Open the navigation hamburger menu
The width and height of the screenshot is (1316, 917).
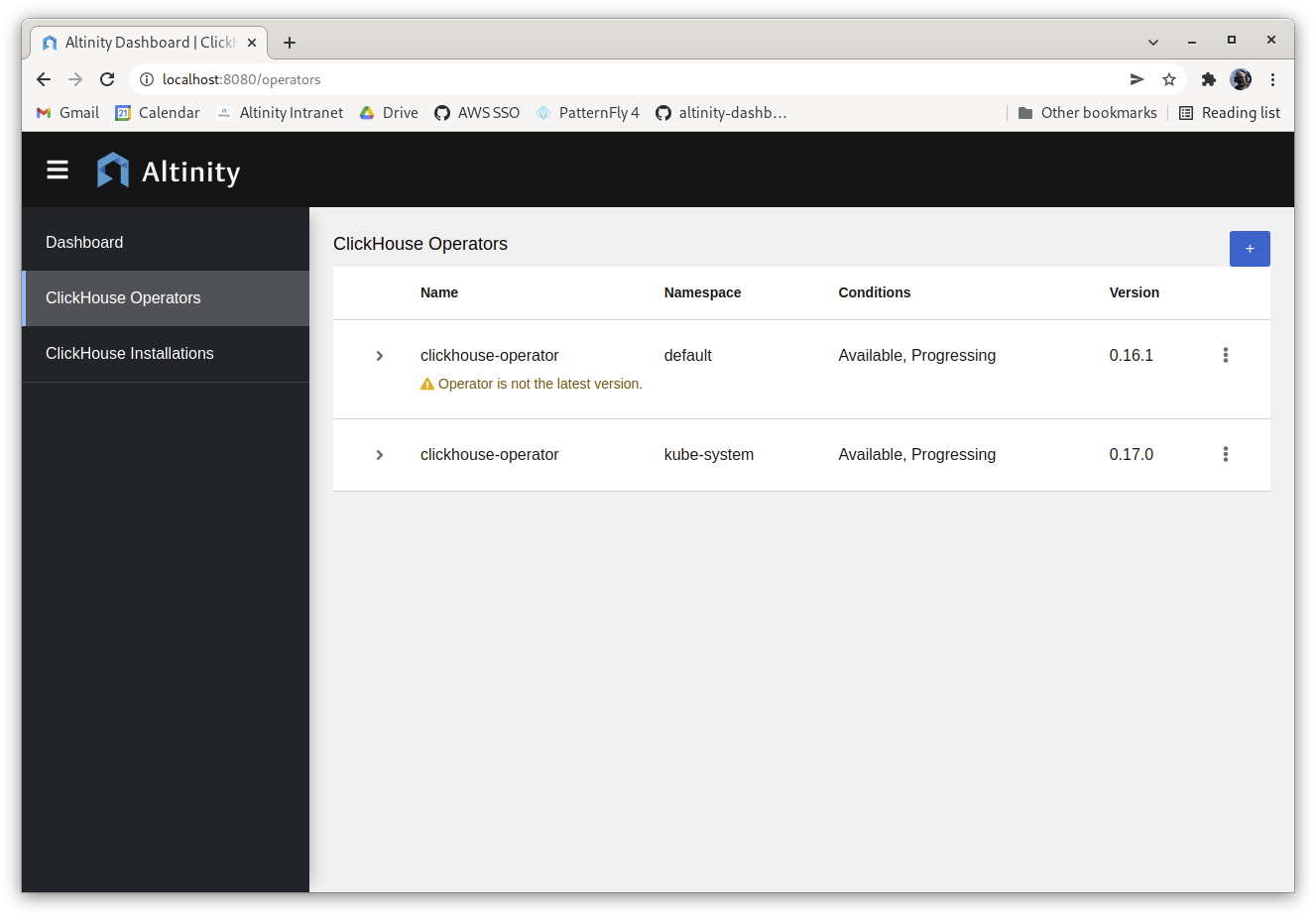tap(57, 170)
